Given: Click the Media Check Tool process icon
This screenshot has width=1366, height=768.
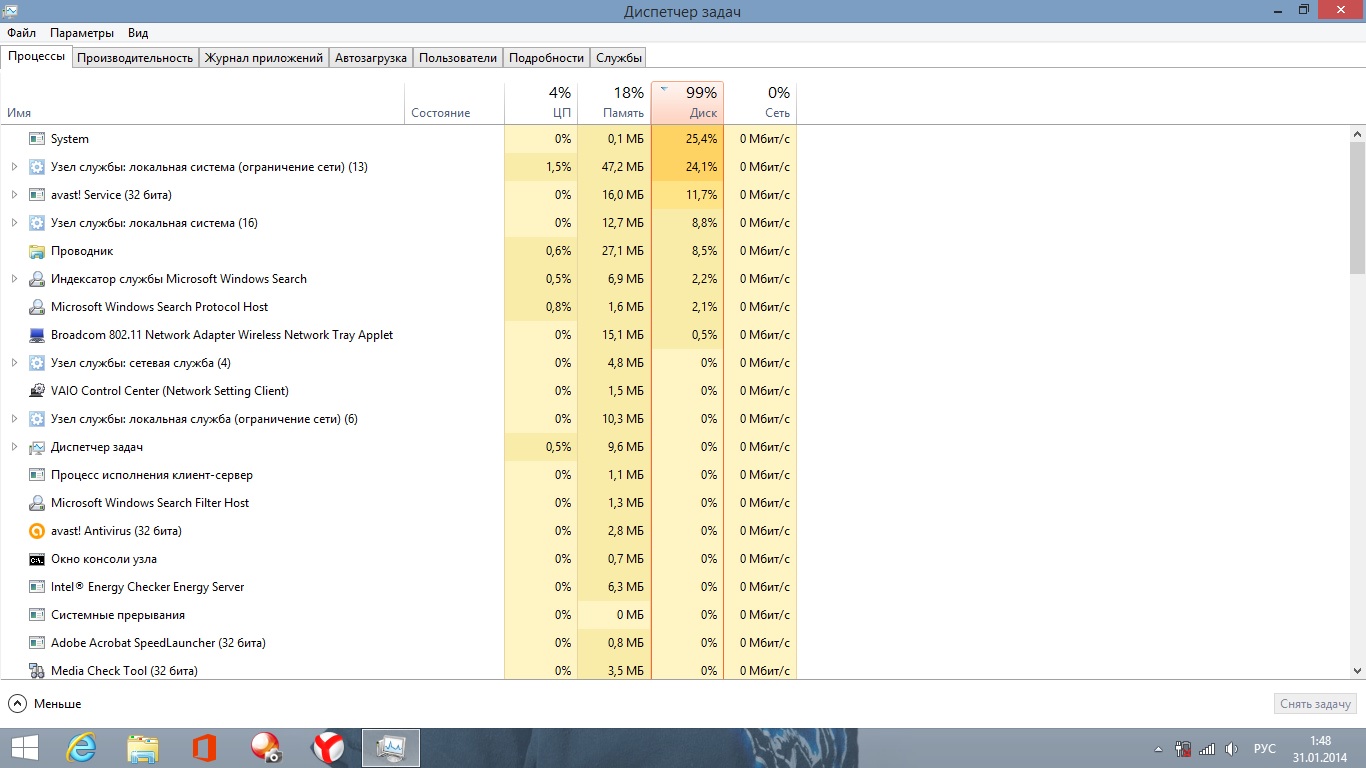Looking at the screenshot, I should 37,671.
